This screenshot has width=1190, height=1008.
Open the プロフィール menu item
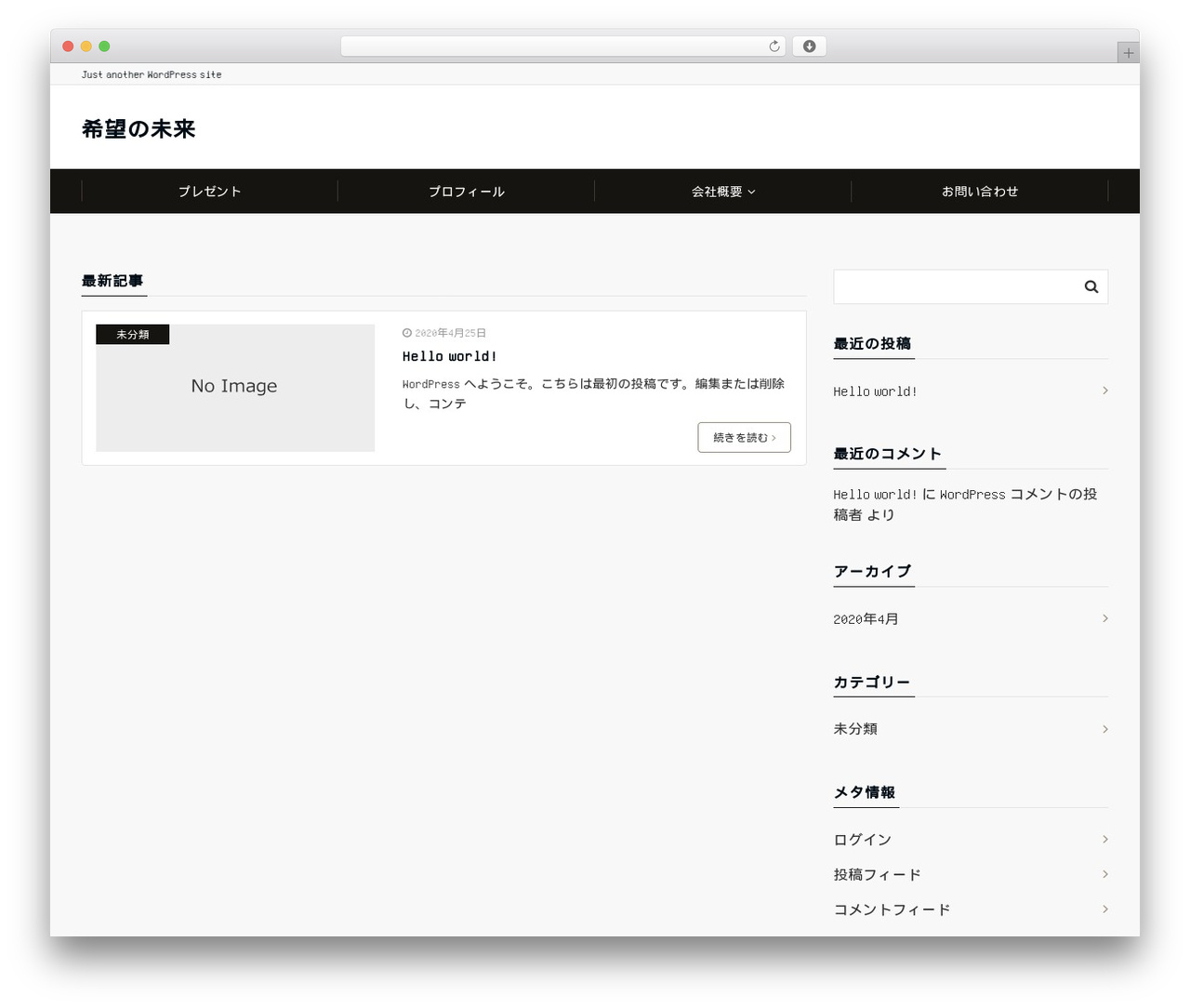tap(467, 192)
